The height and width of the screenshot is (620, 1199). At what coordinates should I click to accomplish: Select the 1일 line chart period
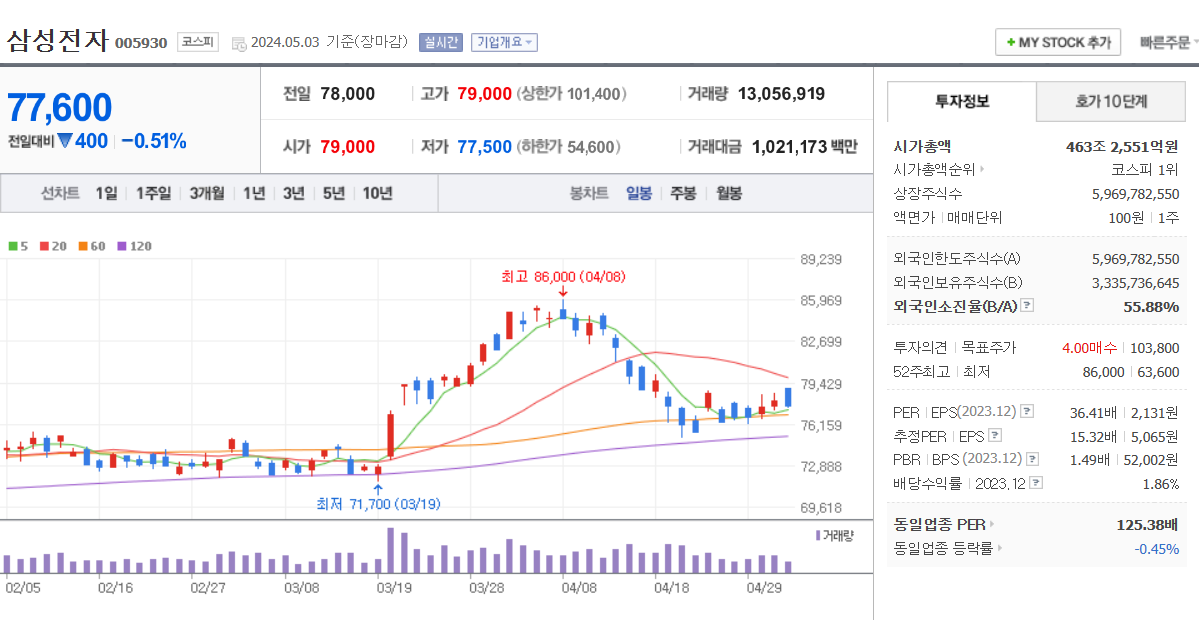pyautogui.click(x=106, y=193)
